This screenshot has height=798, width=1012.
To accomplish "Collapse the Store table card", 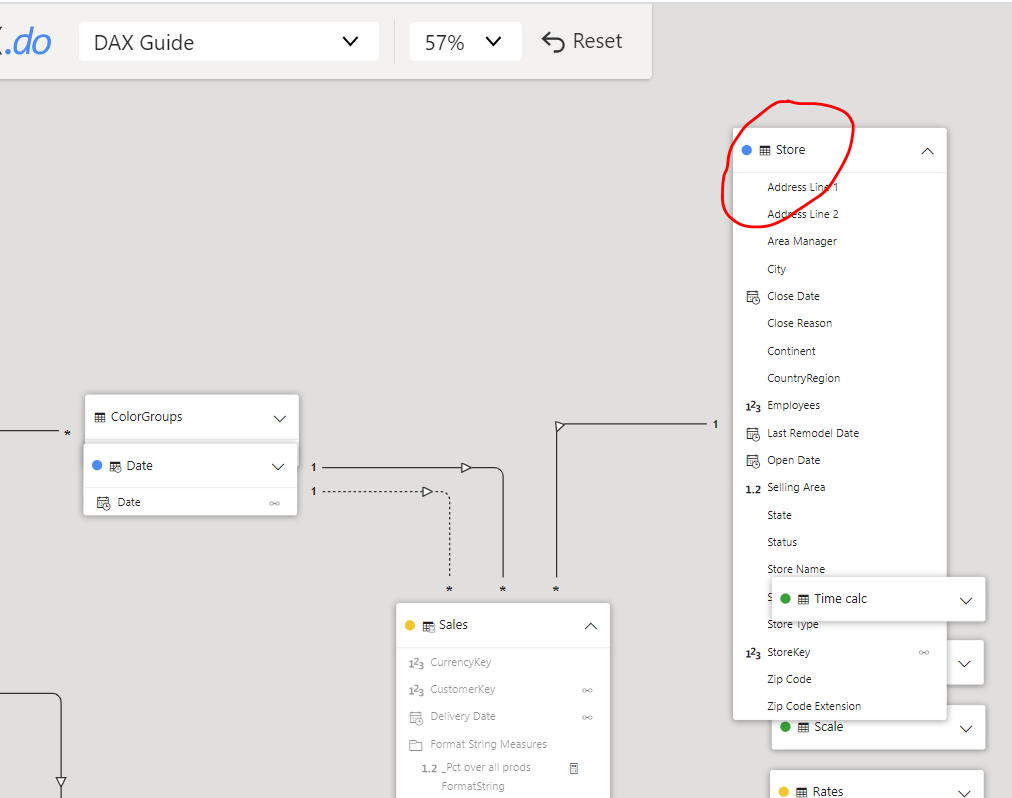I will [x=927, y=151].
